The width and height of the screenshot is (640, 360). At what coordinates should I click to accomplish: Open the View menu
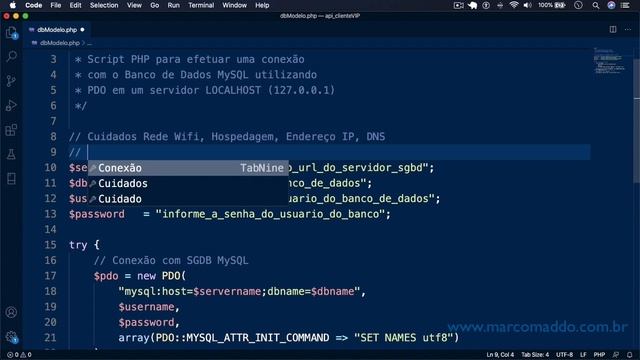[x=134, y=5]
